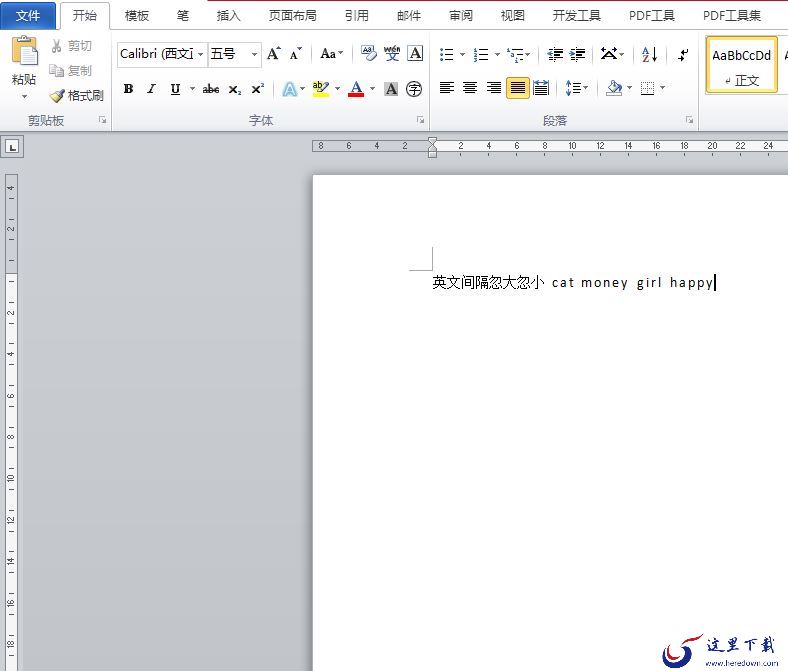Toggle Superscript formatting
788x671 pixels.
[x=257, y=89]
